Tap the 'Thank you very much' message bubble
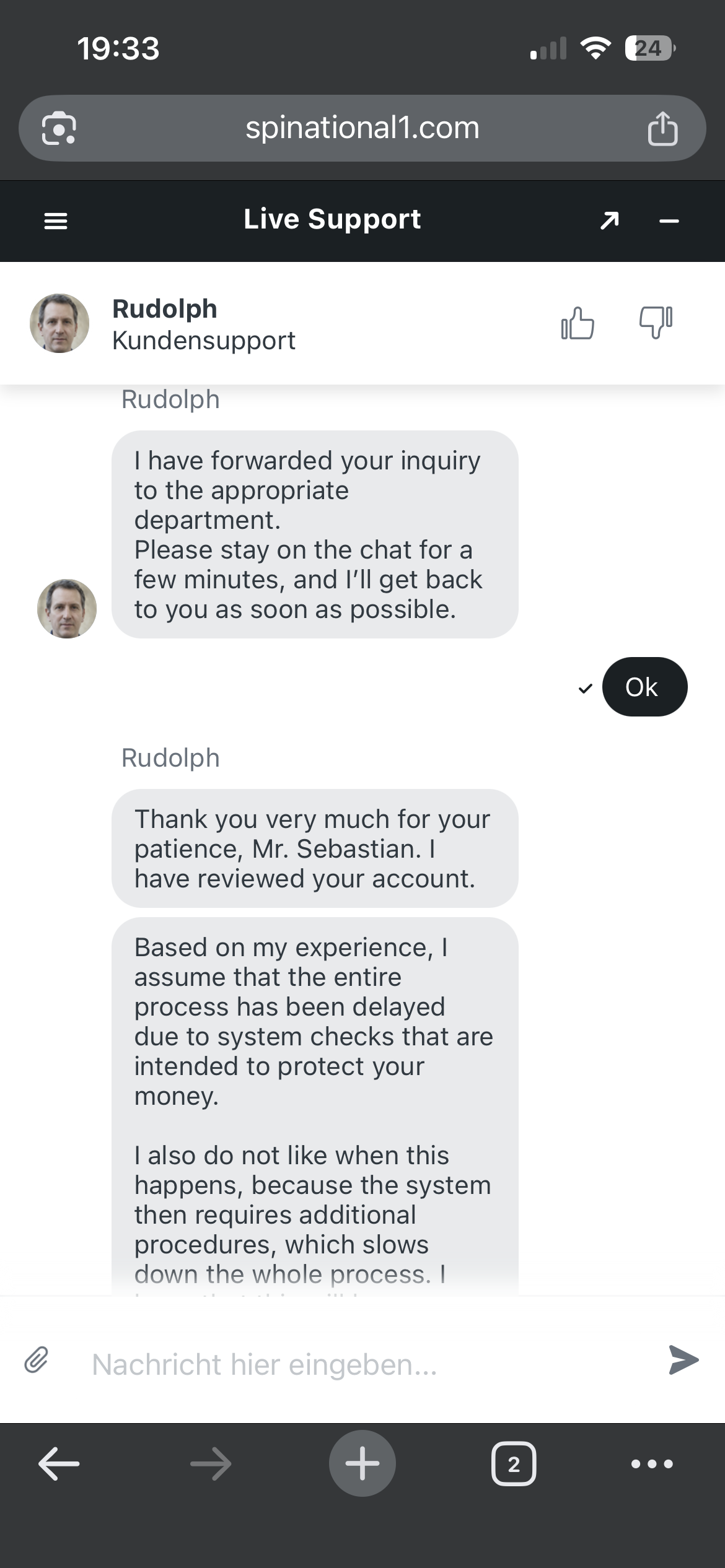 point(315,848)
